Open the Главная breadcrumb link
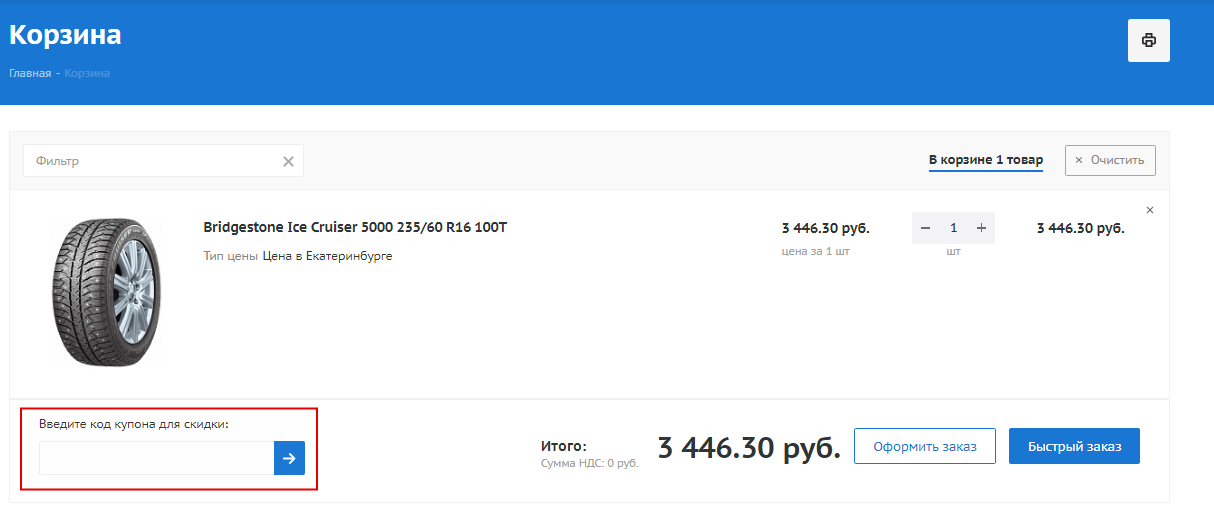The height and width of the screenshot is (512, 1214). coord(30,74)
